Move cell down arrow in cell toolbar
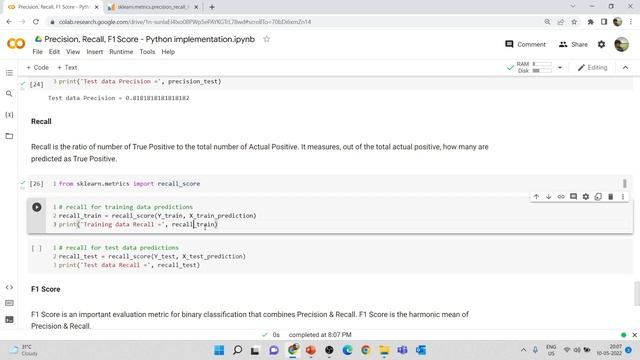The height and width of the screenshot is (360, 640). [x=549, y=197]
